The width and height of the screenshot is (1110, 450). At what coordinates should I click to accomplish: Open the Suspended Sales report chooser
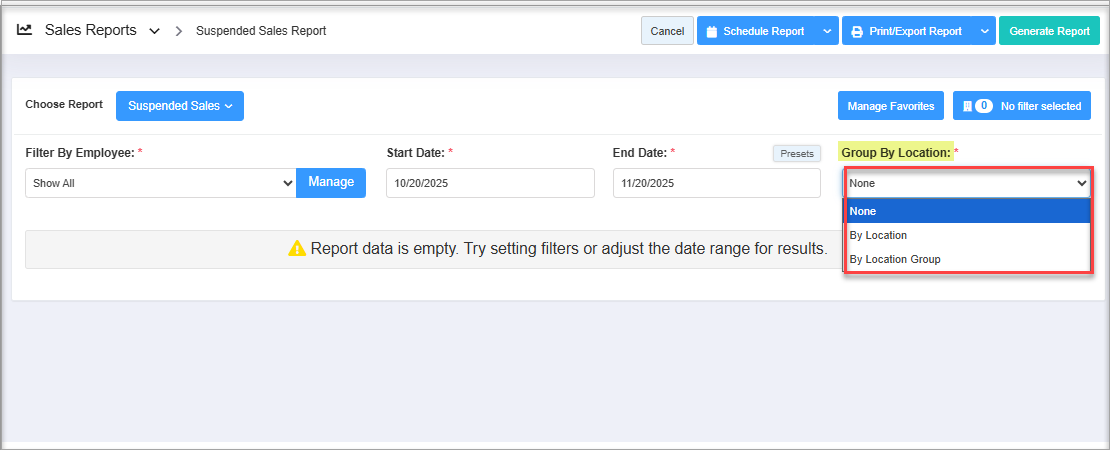(179, 106)
